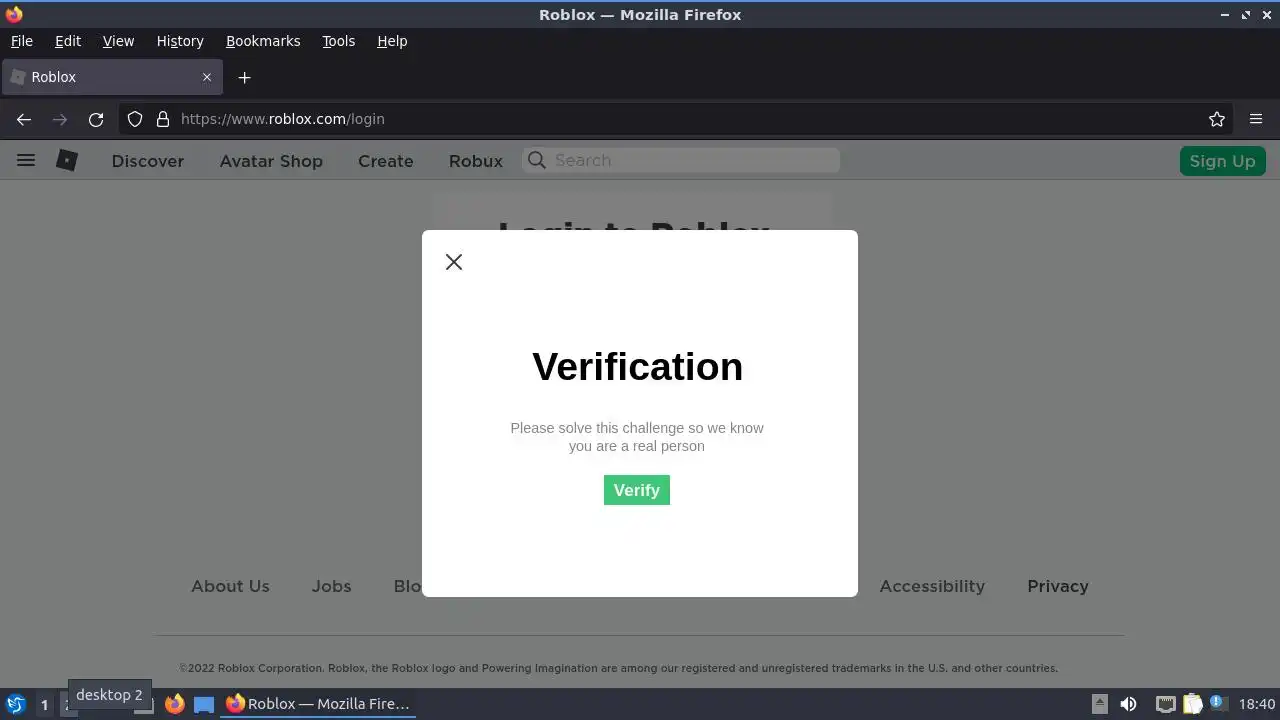The image size is (1280, 720).
Task: Switch to desktop 1 in the pager
Action: click(44, 705)
